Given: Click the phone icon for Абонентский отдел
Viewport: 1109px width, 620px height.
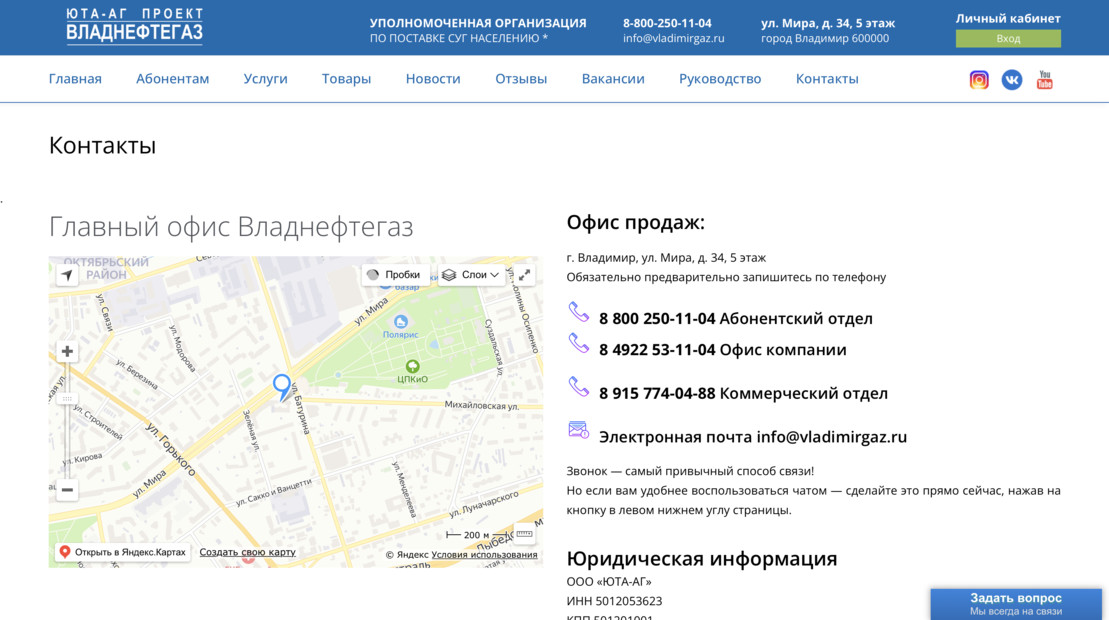Looking at the screenshot, I should (579, 312).
